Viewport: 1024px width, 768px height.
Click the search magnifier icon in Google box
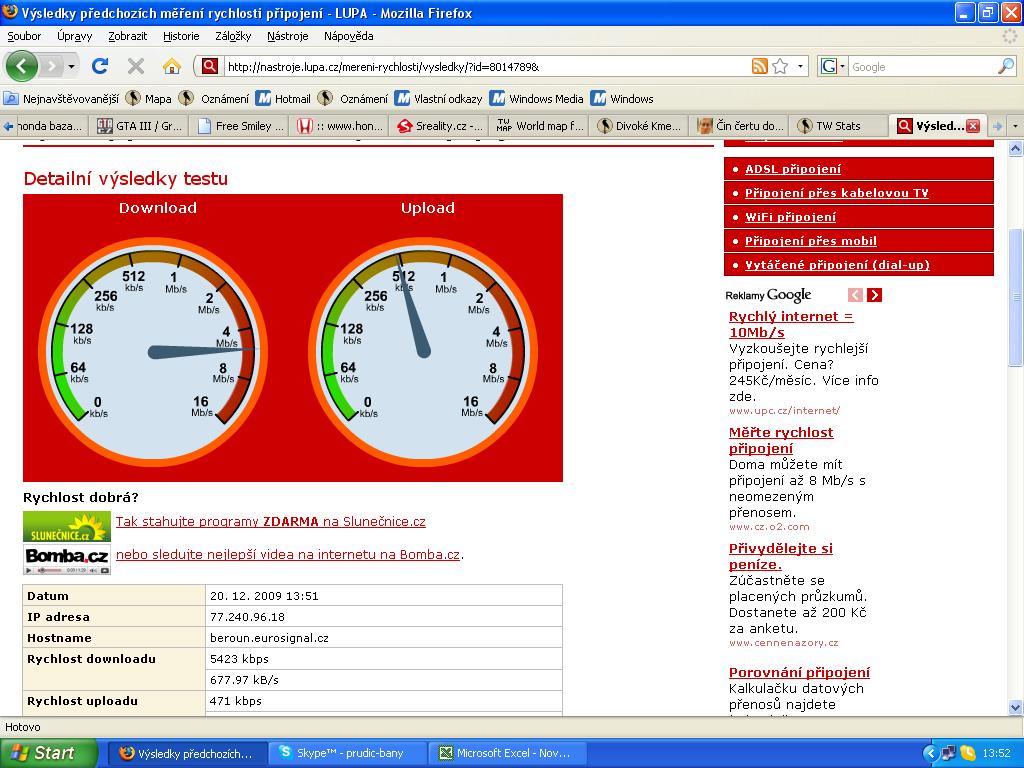(1005, 66)
